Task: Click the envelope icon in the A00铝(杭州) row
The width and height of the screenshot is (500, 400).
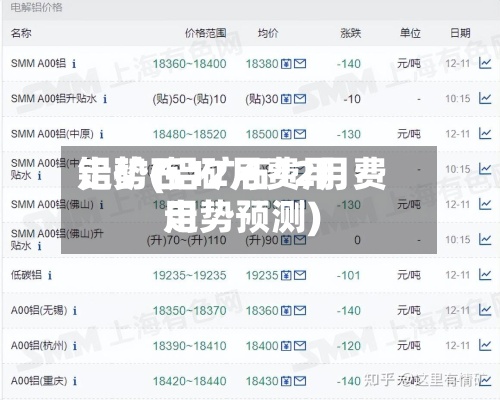Action: [300, 346]
